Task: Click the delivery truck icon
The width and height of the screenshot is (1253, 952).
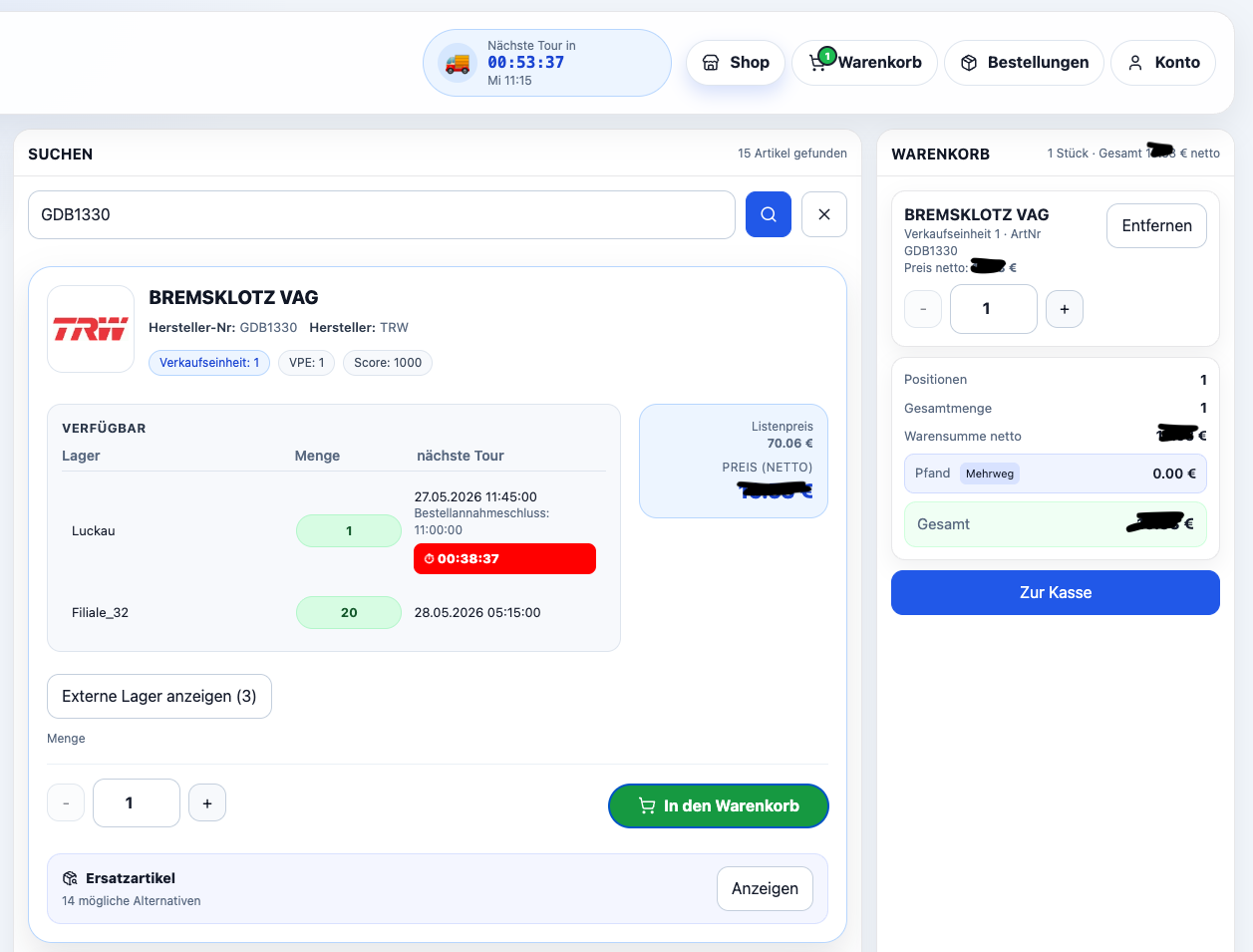Action: point(458,63)
